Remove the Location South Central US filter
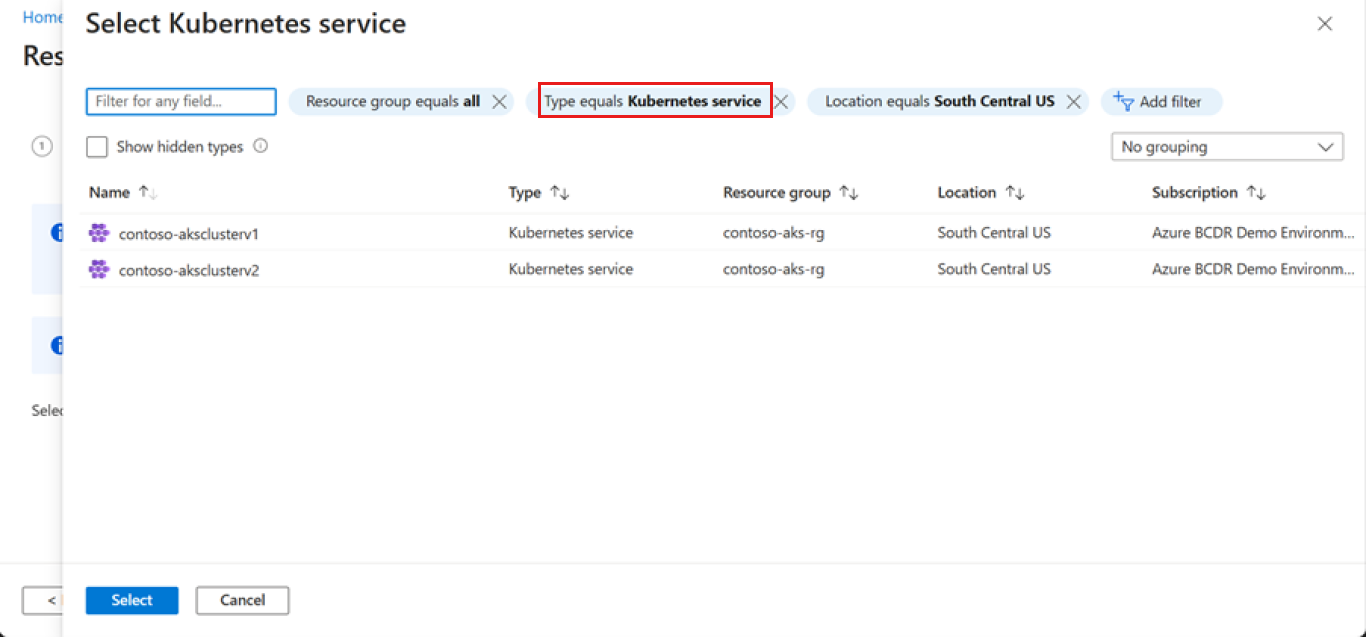Viewport: 1366px width, 637px height. pos(1074,101)
